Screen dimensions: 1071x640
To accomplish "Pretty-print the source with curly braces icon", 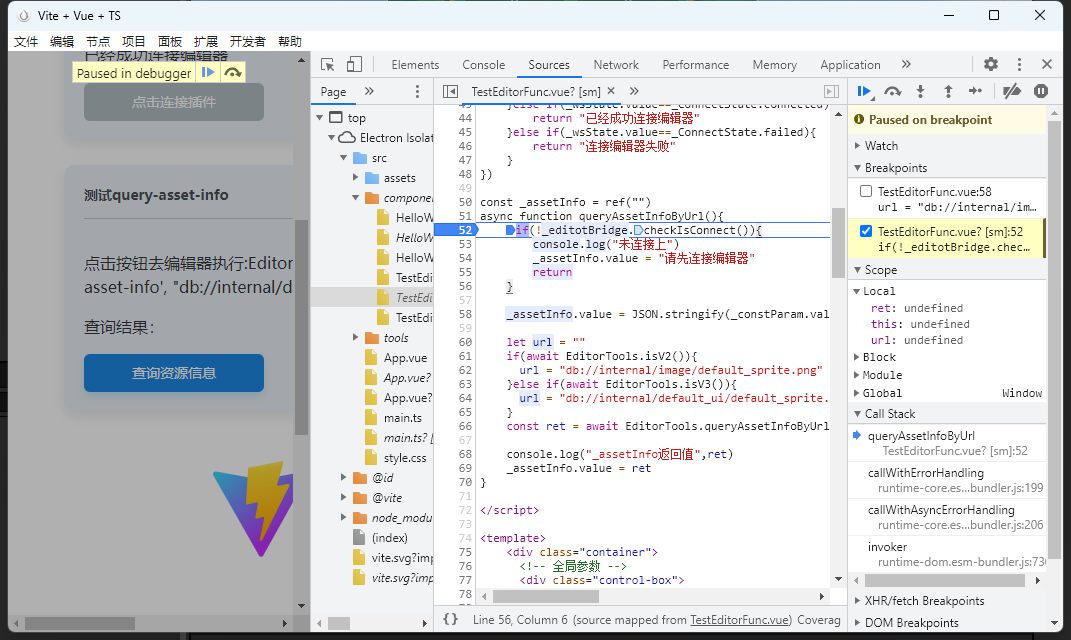I will [x=450, y=620].
